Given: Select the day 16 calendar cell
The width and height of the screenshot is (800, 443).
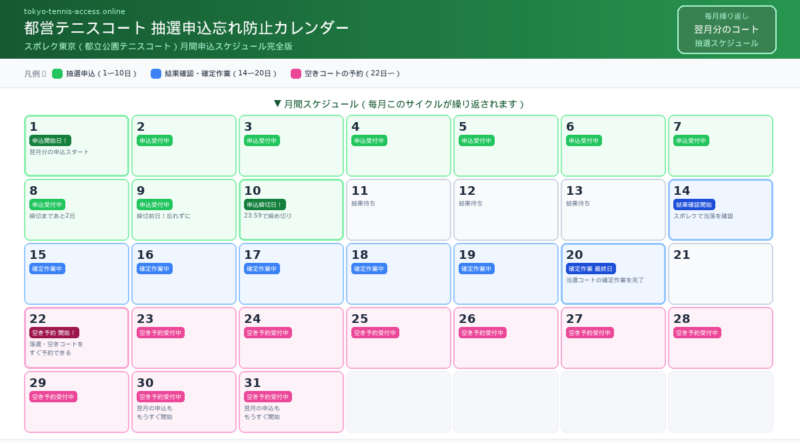Looking at the screenshot, I should [x=184, y=274].
